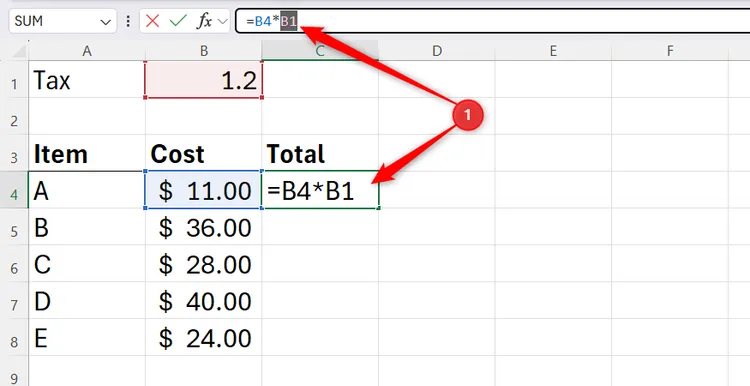Click the cell showing $ 36.00
This screenshot has height=386, width=750.
204,227
